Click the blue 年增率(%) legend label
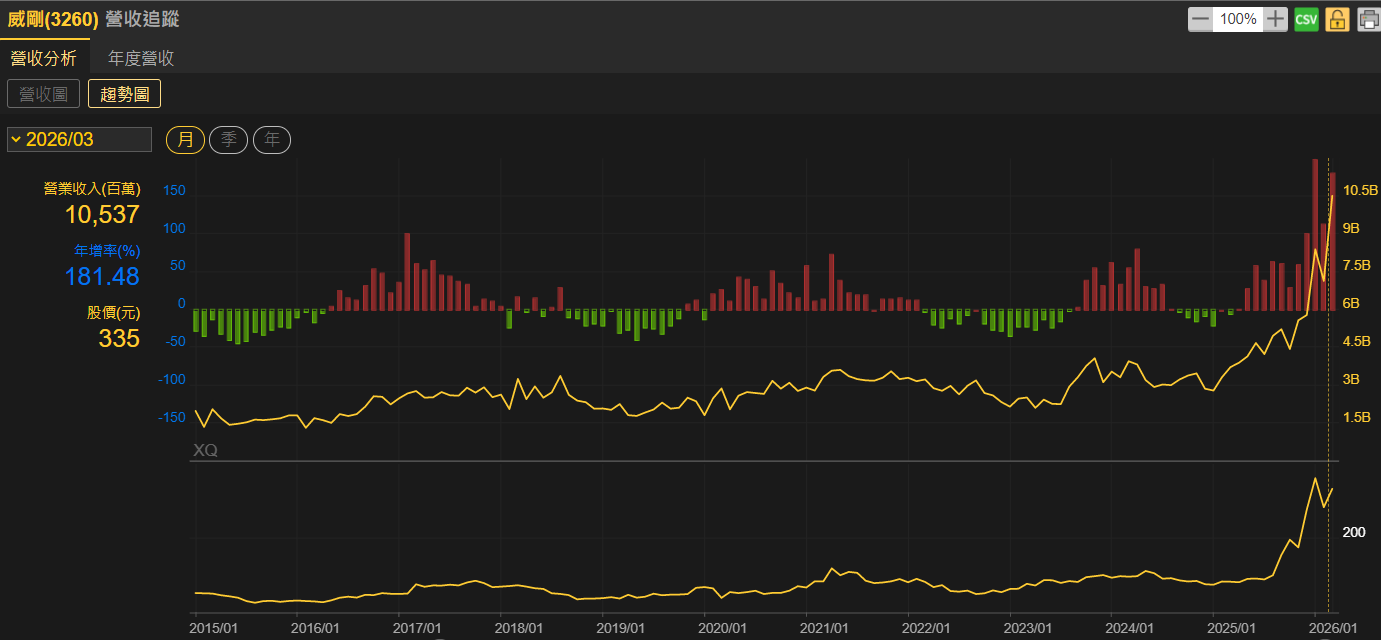The height and width of the screenshot is (640, 1381). [107, 250]
